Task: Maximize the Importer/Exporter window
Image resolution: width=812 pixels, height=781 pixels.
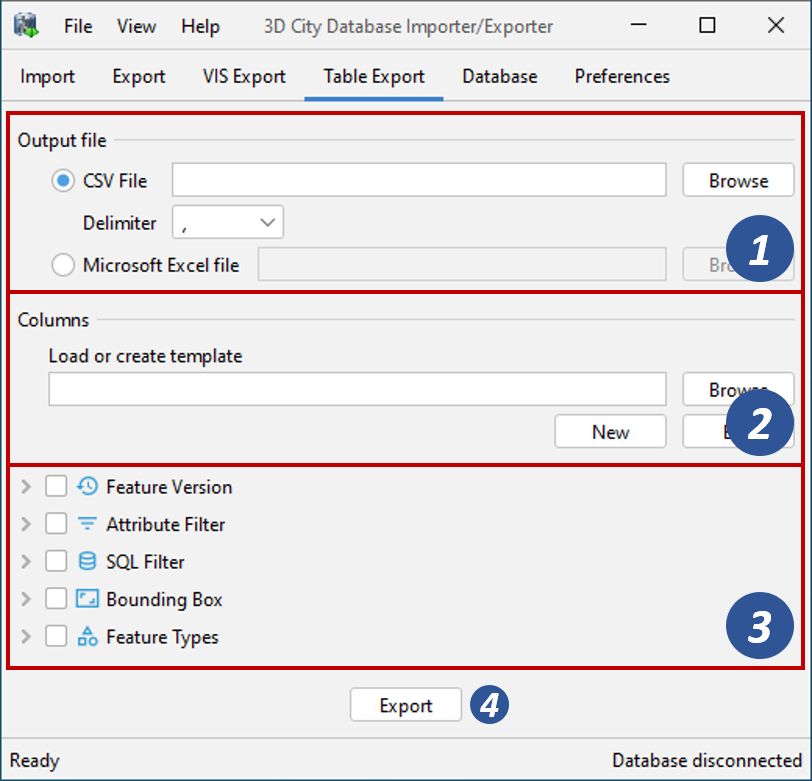Action: click(707, 25)
